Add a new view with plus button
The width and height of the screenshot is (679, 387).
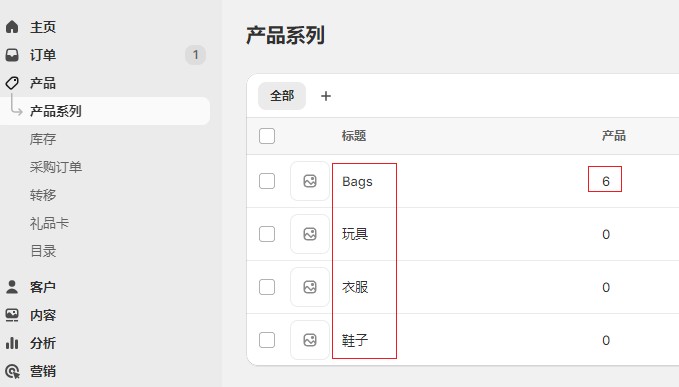coord(326,96)
